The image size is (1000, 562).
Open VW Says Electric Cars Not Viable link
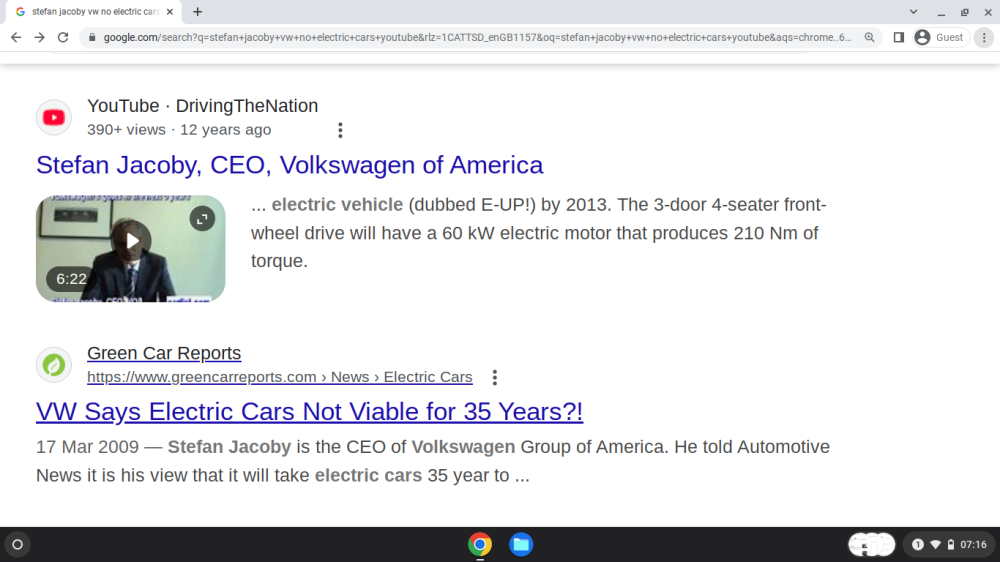pos(309,412)
